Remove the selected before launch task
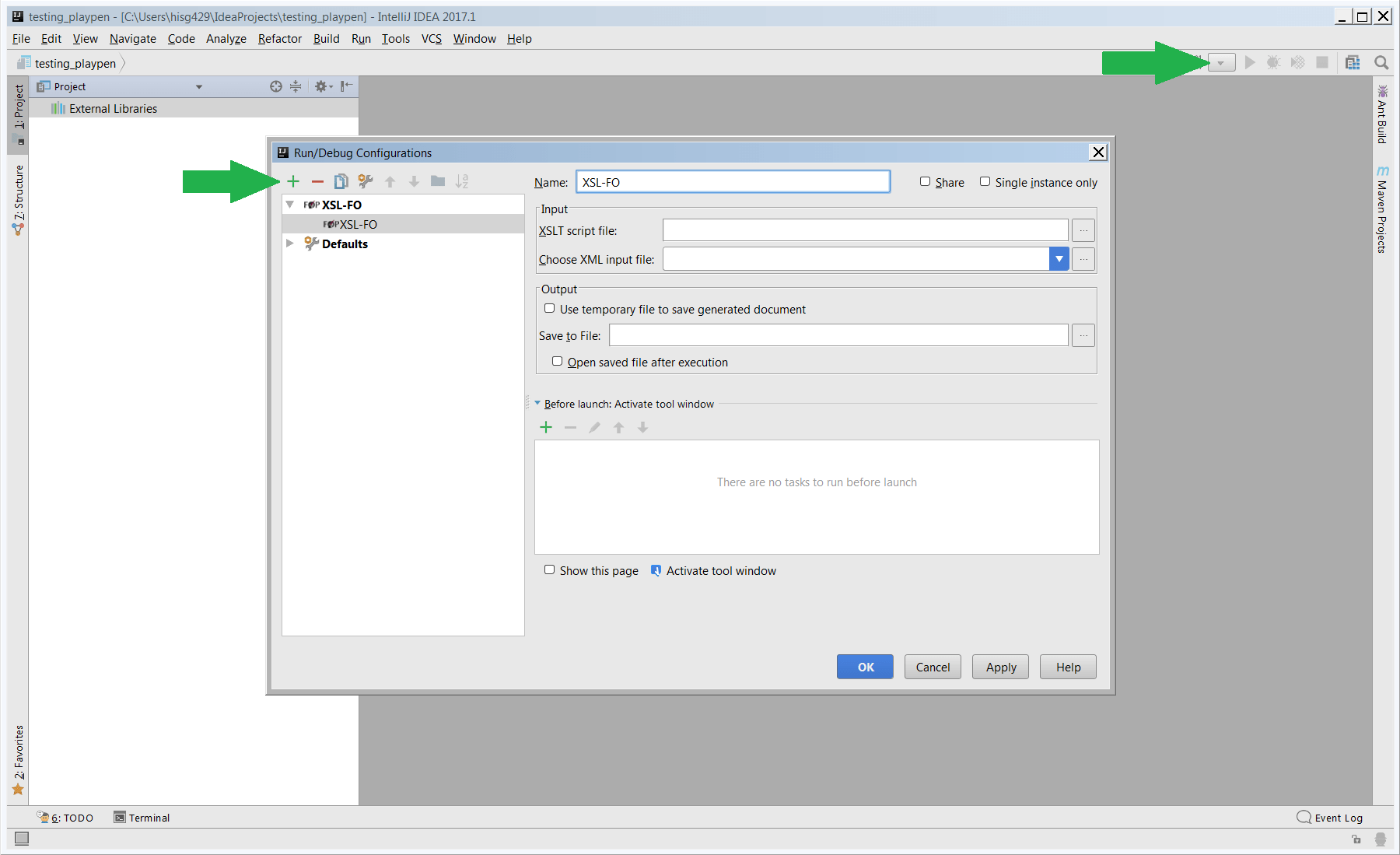This screenshot has height=855, width=1400. click(x=570, y=427)
